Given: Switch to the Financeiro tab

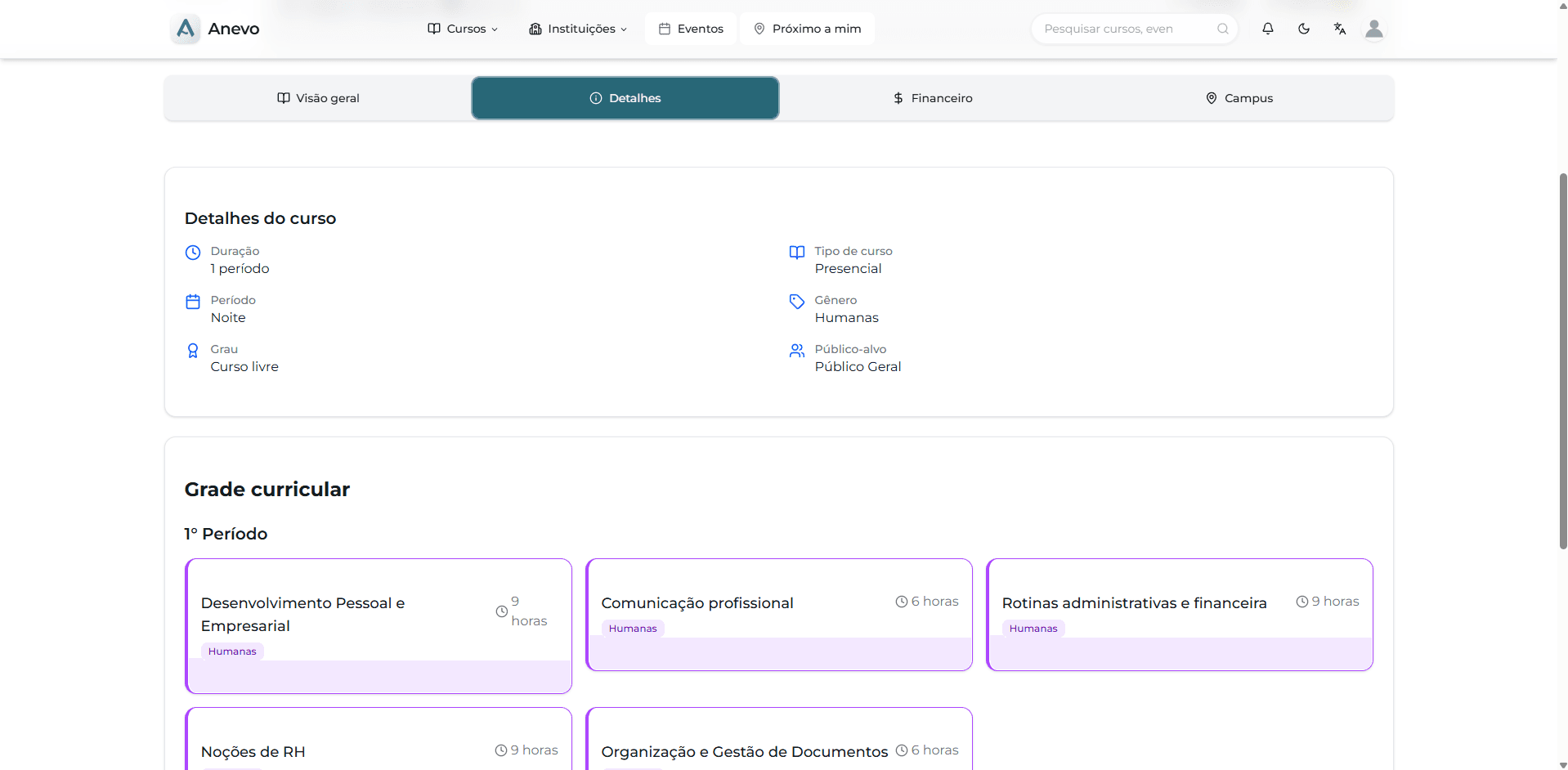Looking at the screenshot, I should point(932,98).
